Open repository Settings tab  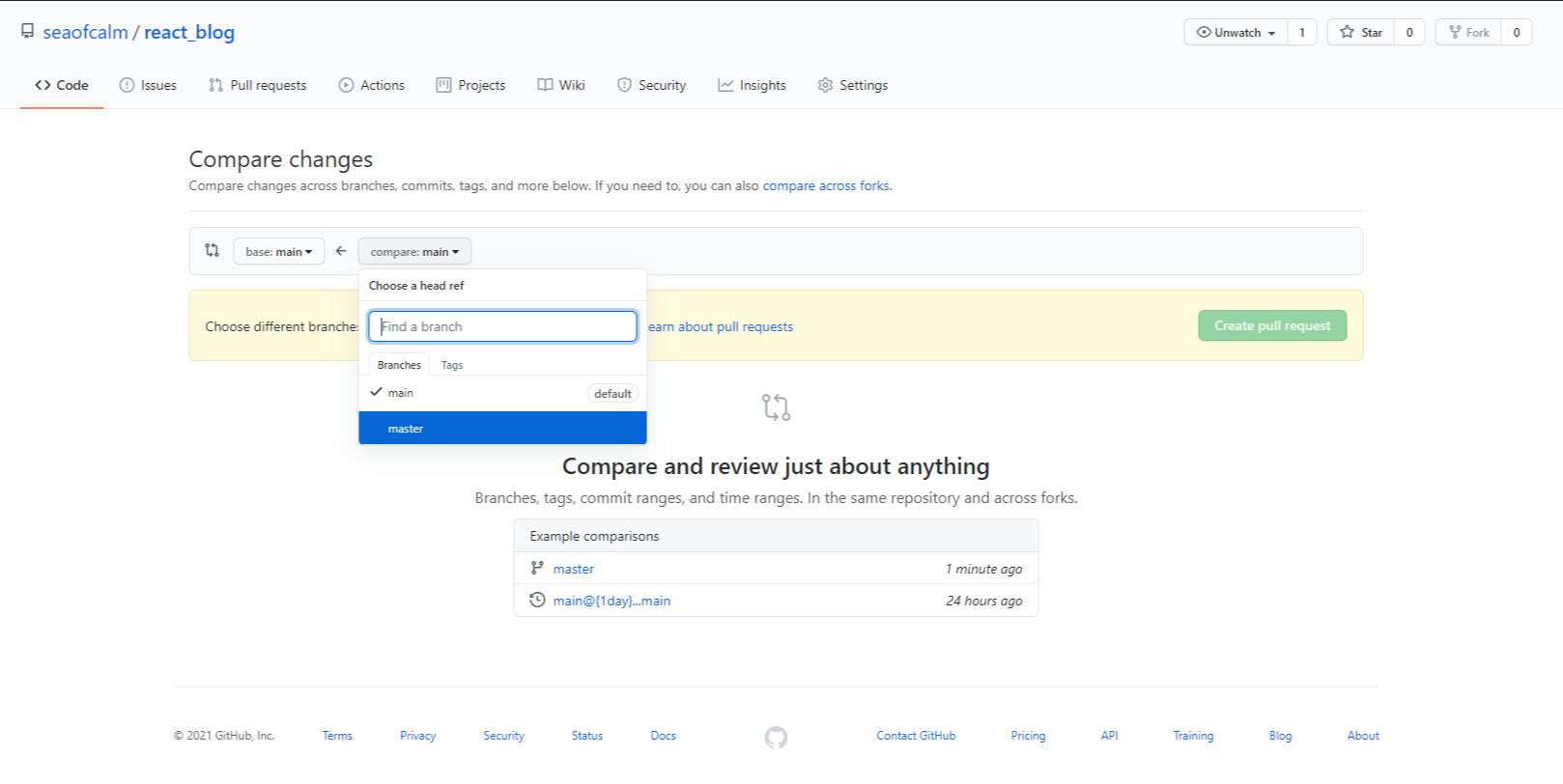(x=852, y=85)
